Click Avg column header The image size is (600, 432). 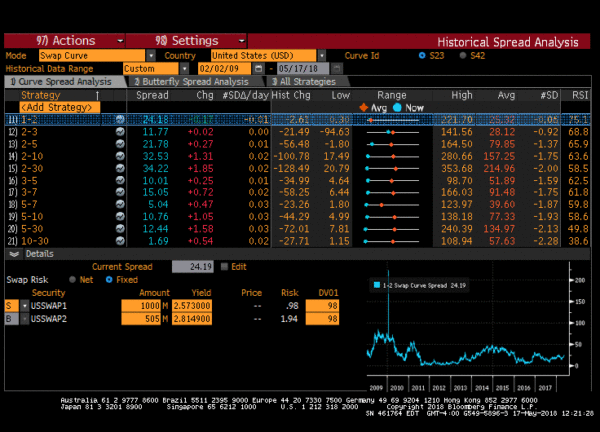pyautogui.click(x=506, y=95)
